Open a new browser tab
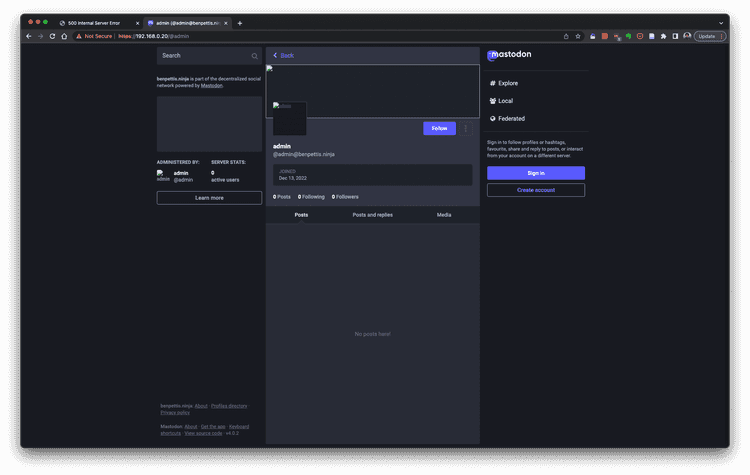Screen dimensions: 750x475 [x=240, y=23]
